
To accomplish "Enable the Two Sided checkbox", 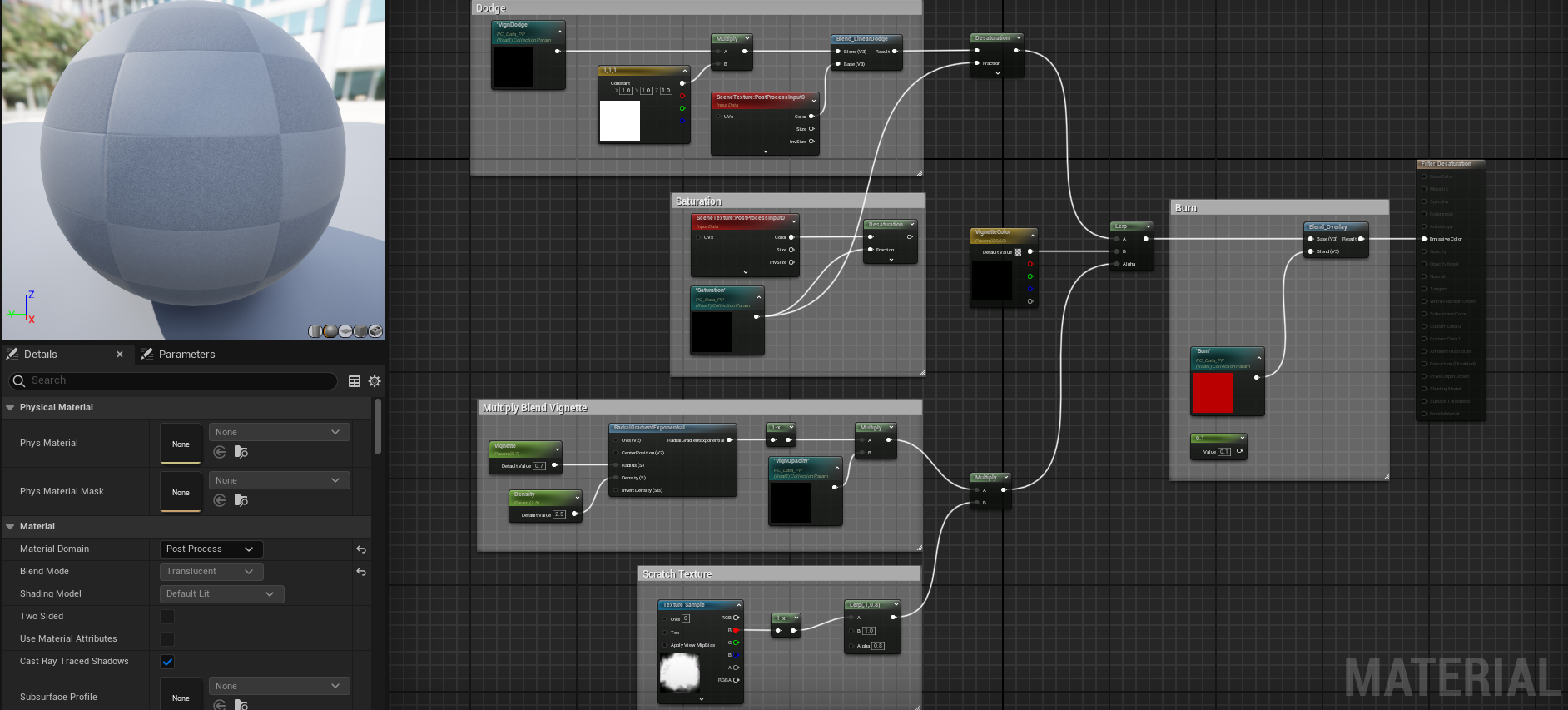I will pos(167,617).
